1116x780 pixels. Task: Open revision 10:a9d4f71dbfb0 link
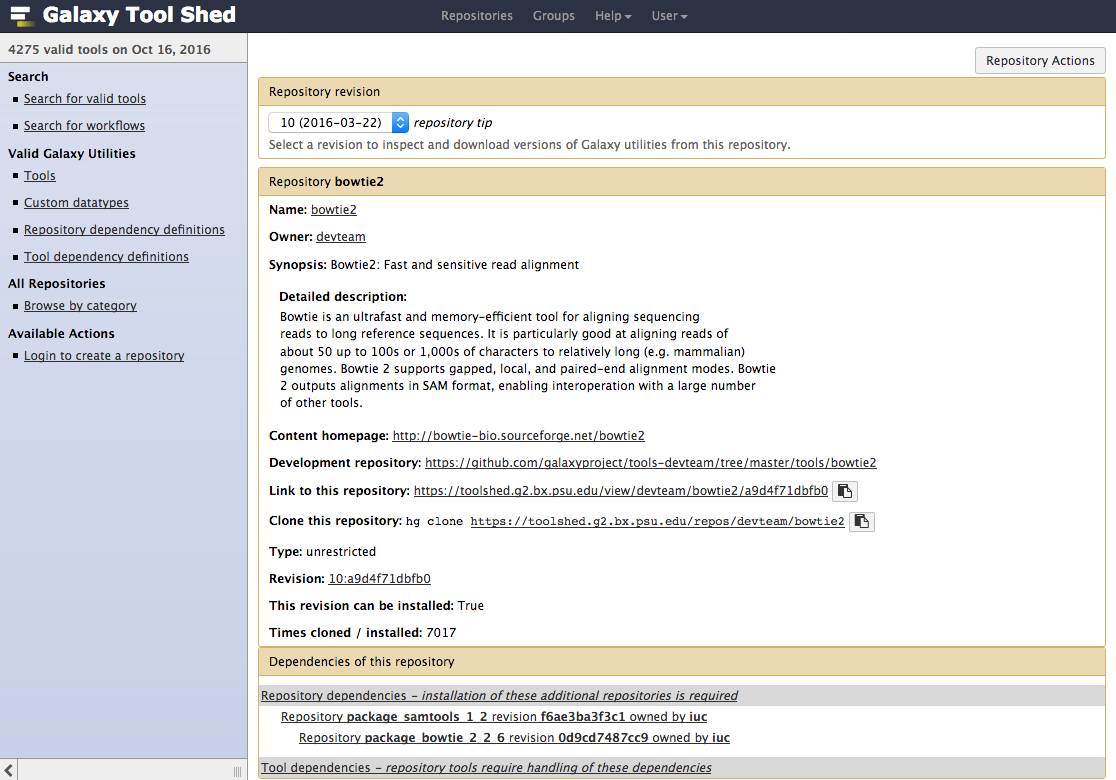pyautogui.click(x=379, y=579)
